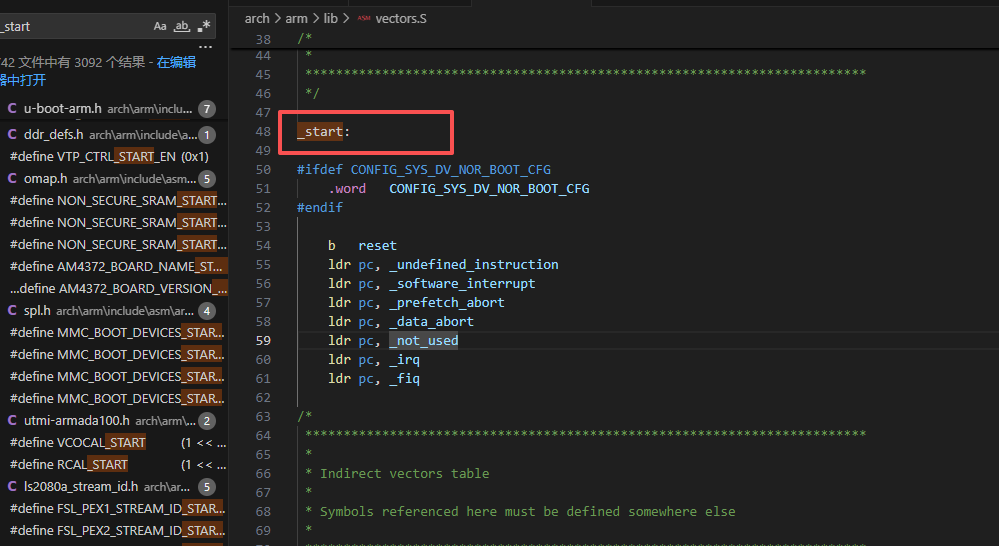
Task: Toggle Match Case in search box
Action: pos(160,26)
